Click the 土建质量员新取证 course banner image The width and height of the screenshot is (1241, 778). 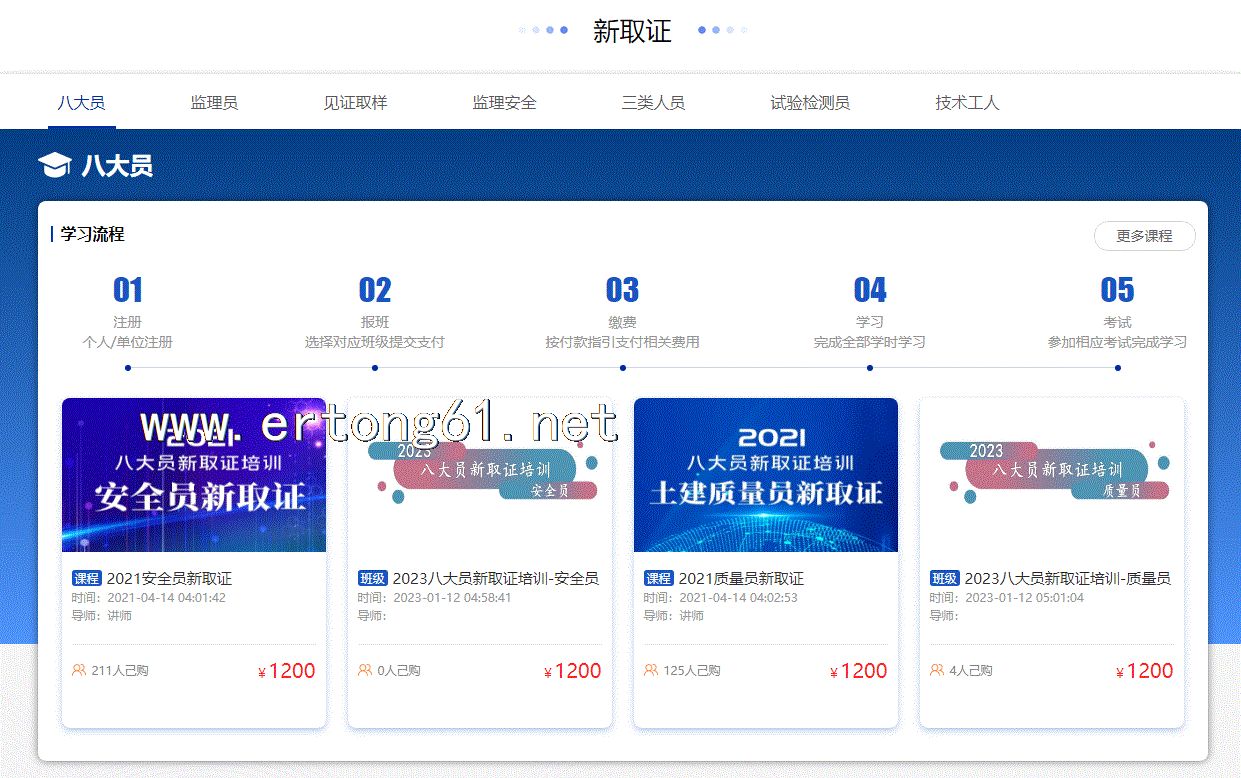point(766,475)
